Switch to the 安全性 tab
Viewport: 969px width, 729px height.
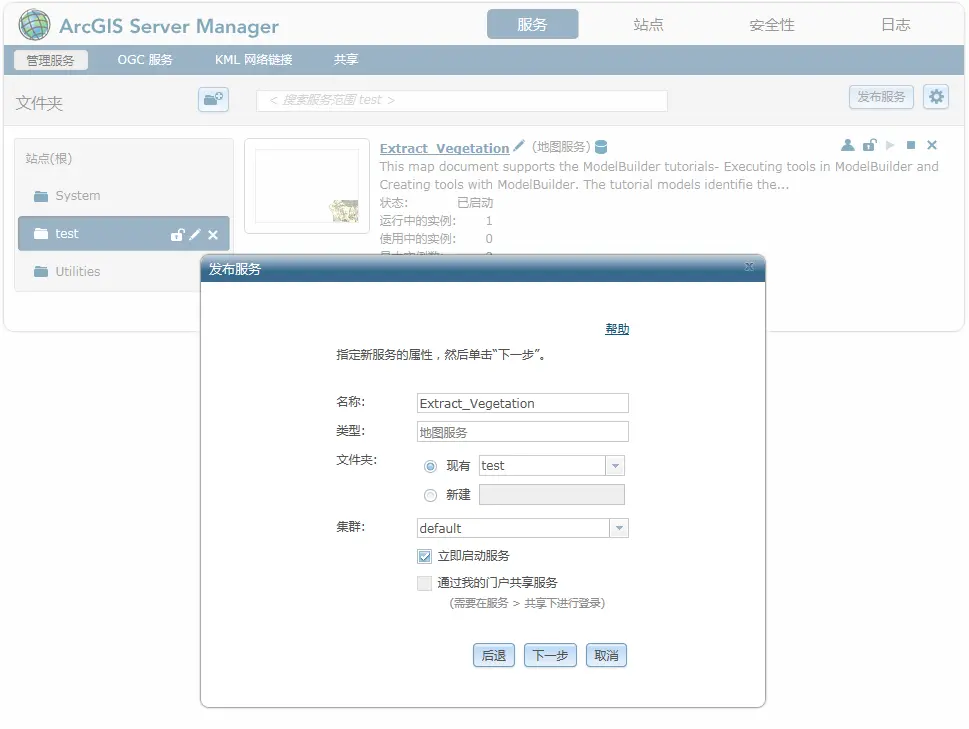coord(771,25)
